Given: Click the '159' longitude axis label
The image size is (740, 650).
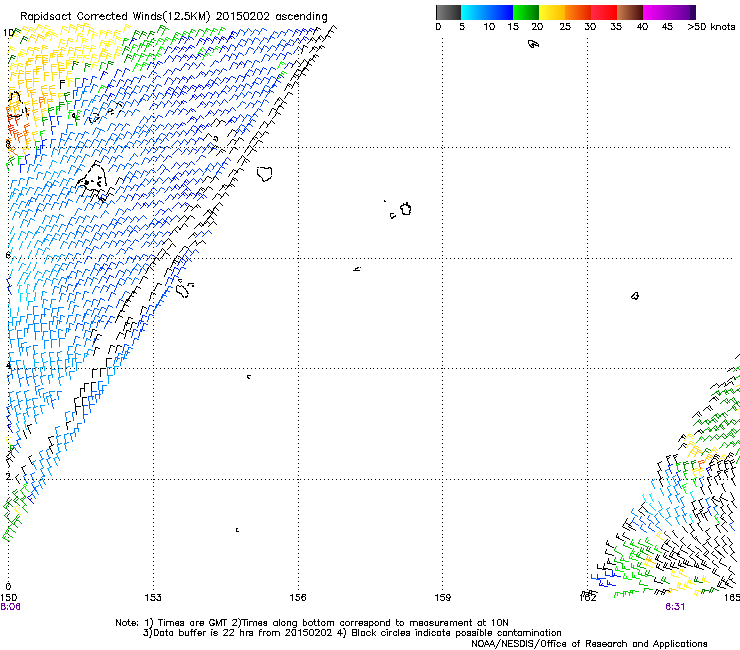Looking at the screenshot, I should [x=443, y=598].
